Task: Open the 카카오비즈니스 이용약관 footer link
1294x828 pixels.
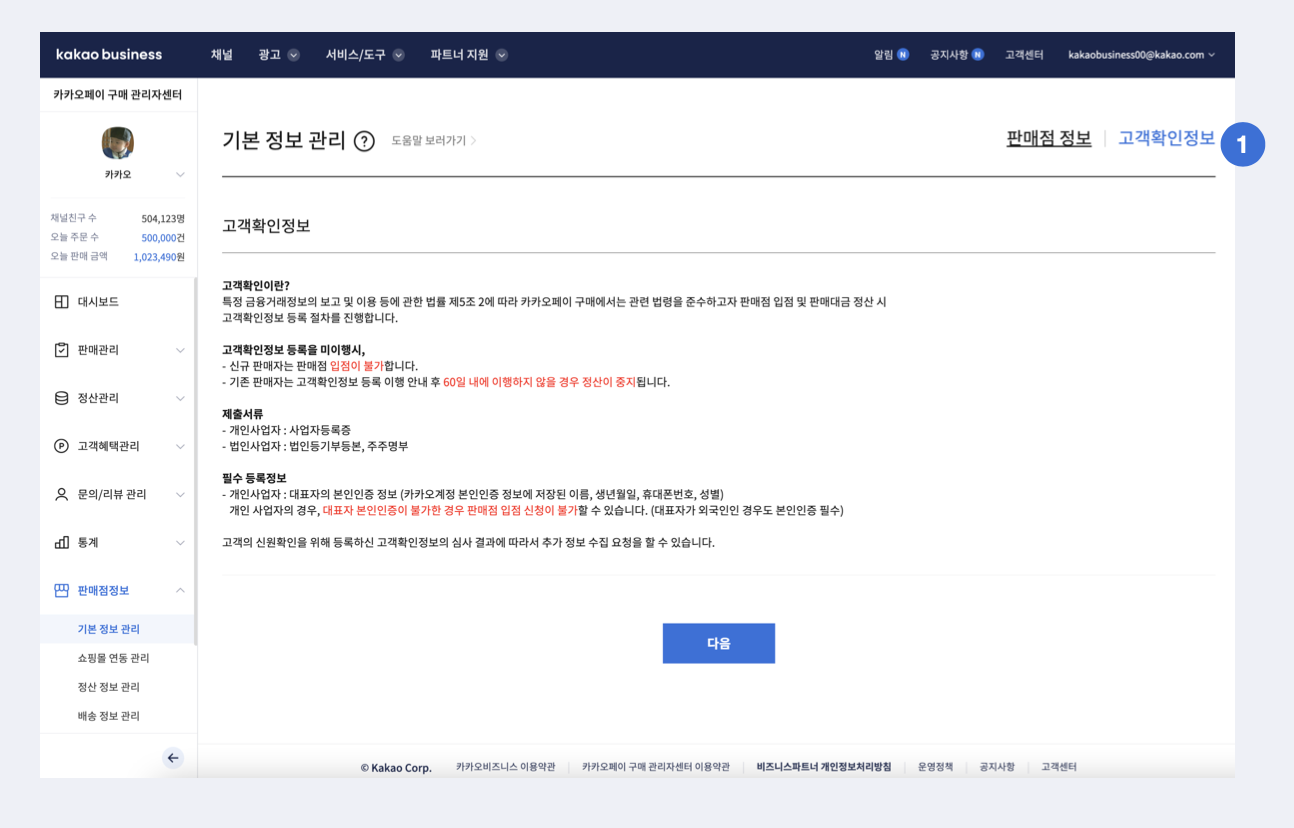Action: click(505, 767)
